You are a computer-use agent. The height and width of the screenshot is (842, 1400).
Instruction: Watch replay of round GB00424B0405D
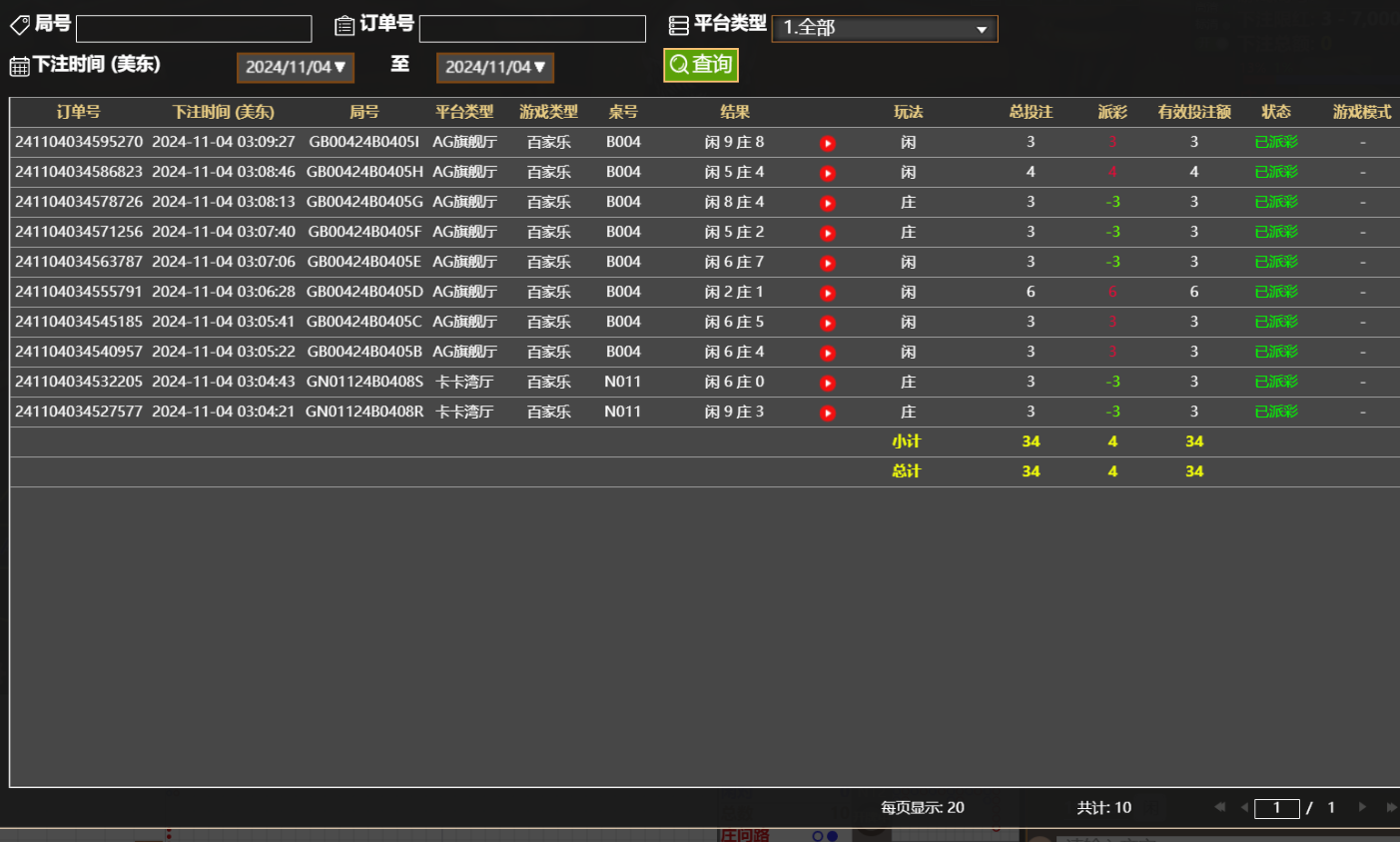pyautogui.click(x=827, y=293)
